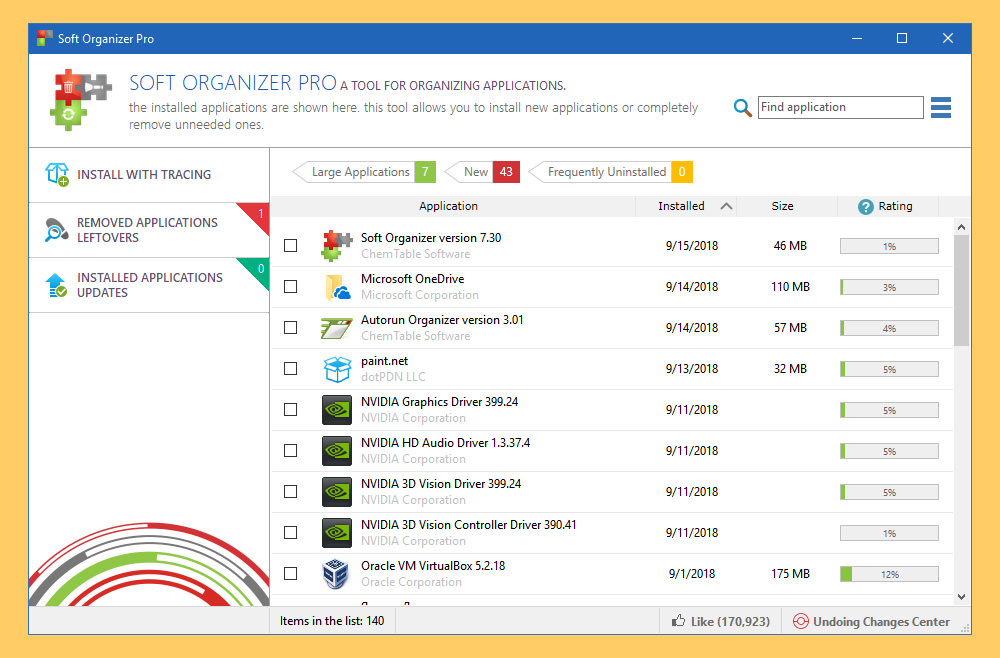Open Installed Applications Updates section
The image size is (1000, 658).
(x=149, y=285)
